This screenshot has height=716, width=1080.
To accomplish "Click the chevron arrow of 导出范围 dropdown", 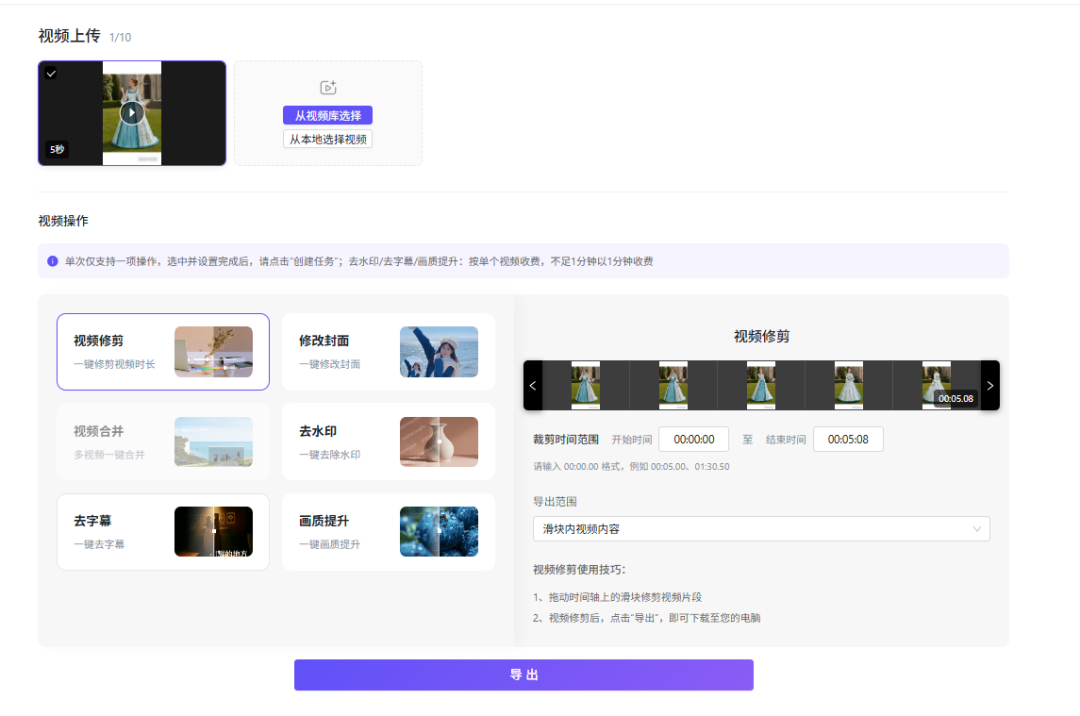I will click(977, 529).
